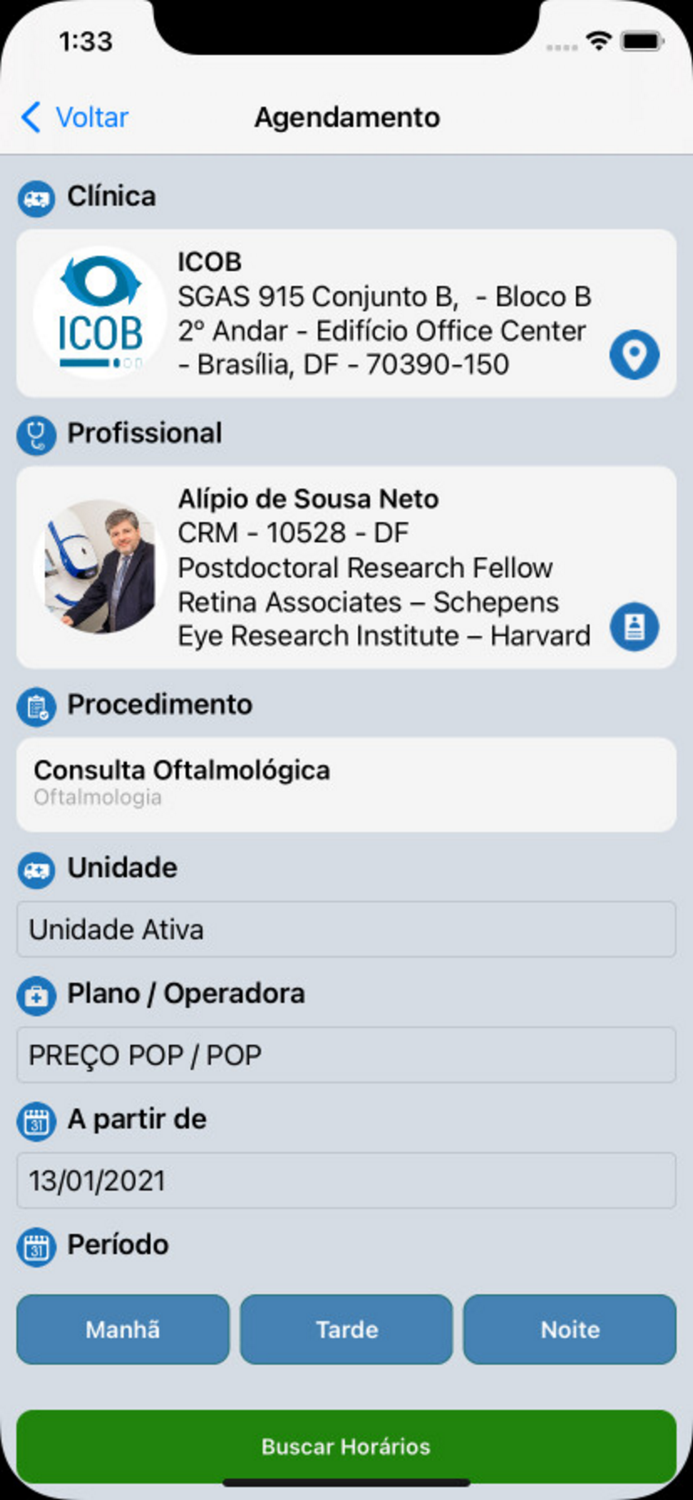Tap the calendar icon beside A partir de

click(x=37, y=1121)
